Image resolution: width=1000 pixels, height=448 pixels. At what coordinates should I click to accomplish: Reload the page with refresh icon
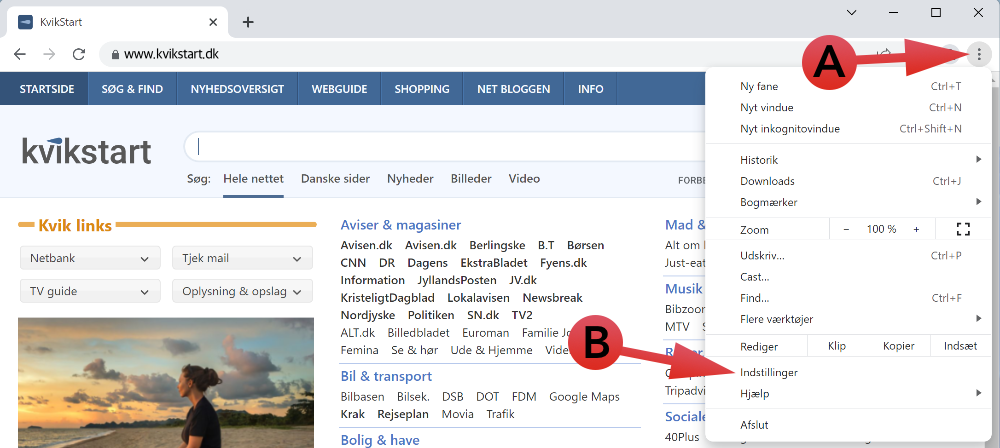(79, 54)
